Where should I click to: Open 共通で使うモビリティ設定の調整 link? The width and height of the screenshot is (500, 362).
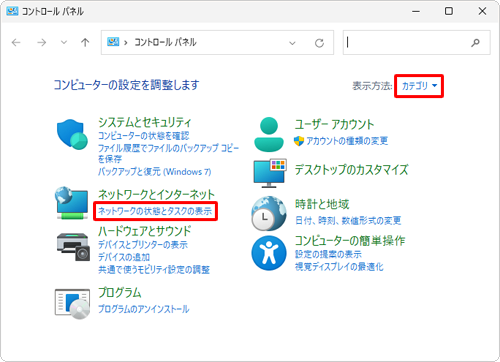click(x=154, y=269)
